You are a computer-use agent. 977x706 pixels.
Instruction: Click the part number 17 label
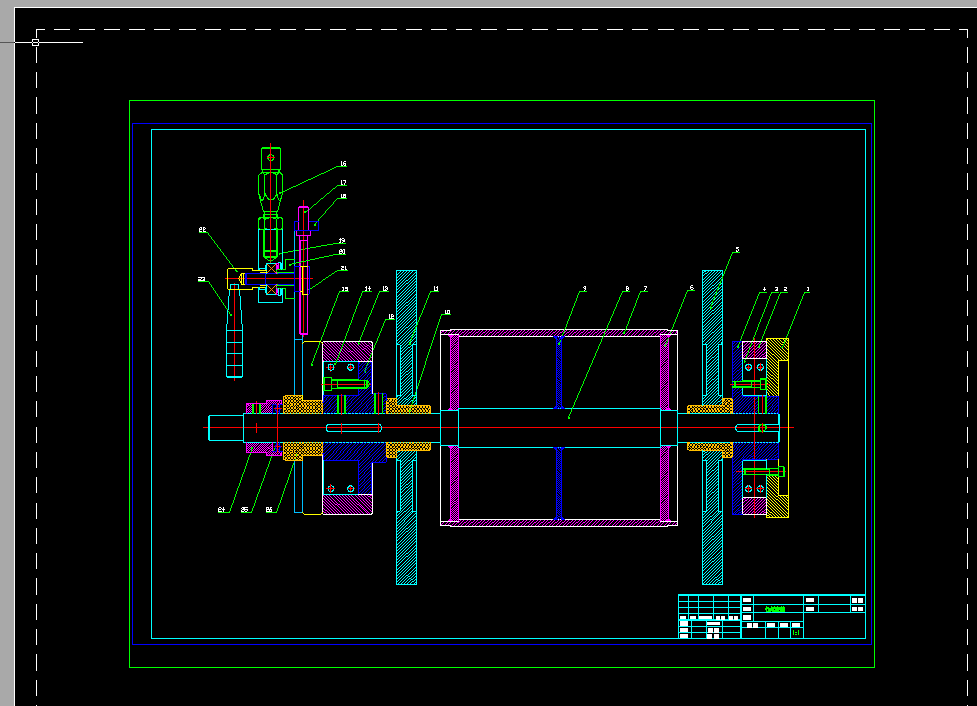pyautogui.click(x=343, y=182)
